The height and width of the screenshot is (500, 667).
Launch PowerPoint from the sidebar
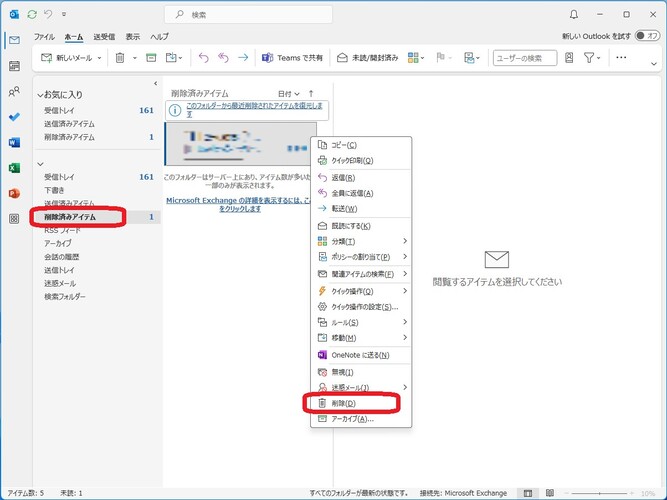point(14,193)
